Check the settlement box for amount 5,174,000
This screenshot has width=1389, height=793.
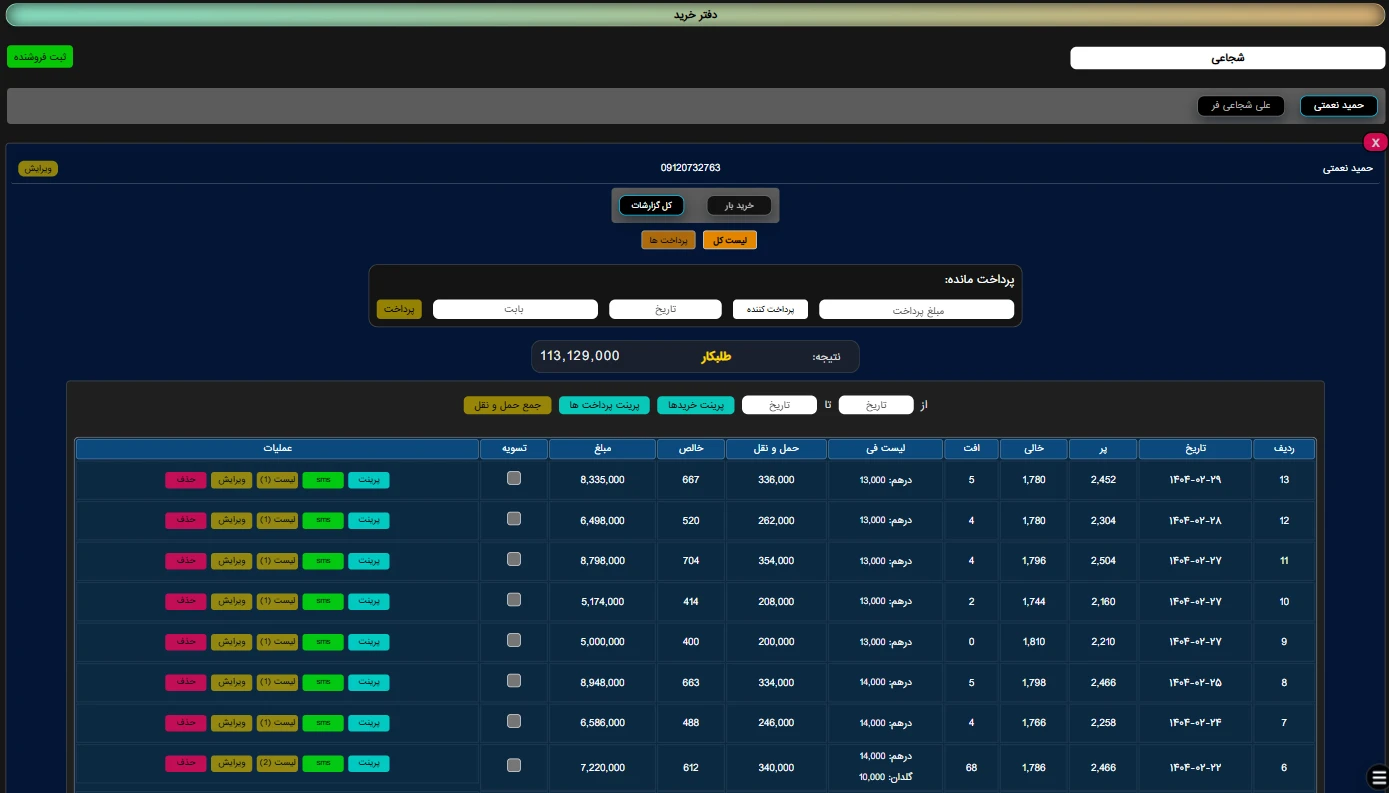point(514,600)
